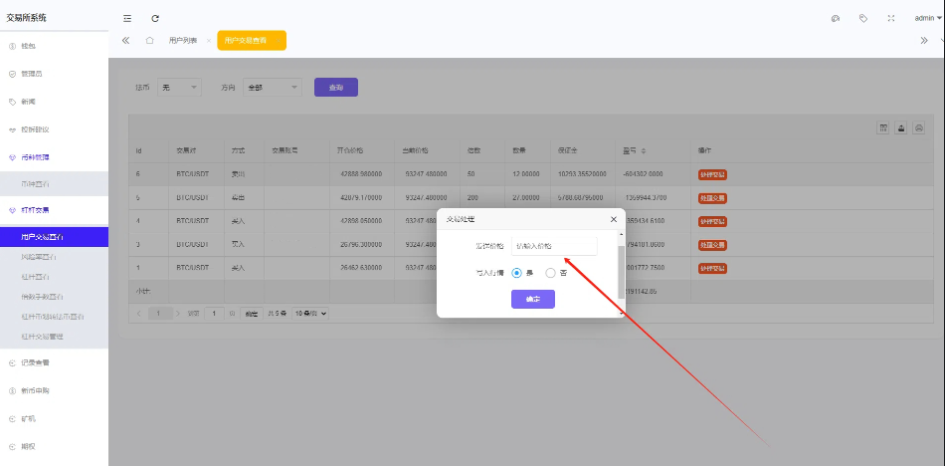Switch to the 用户列表 tab
Image resolution: width=945 pixels, height=466 pixels.
pyautogui.click(x=183, y=40)
